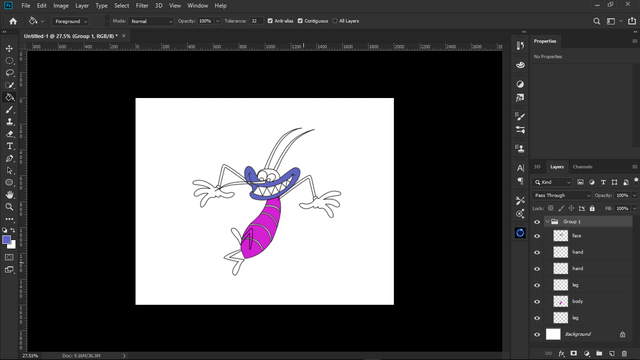Screen dimensions: 640x360
Task: Add a layer mask icon
Action: point(573,353)
